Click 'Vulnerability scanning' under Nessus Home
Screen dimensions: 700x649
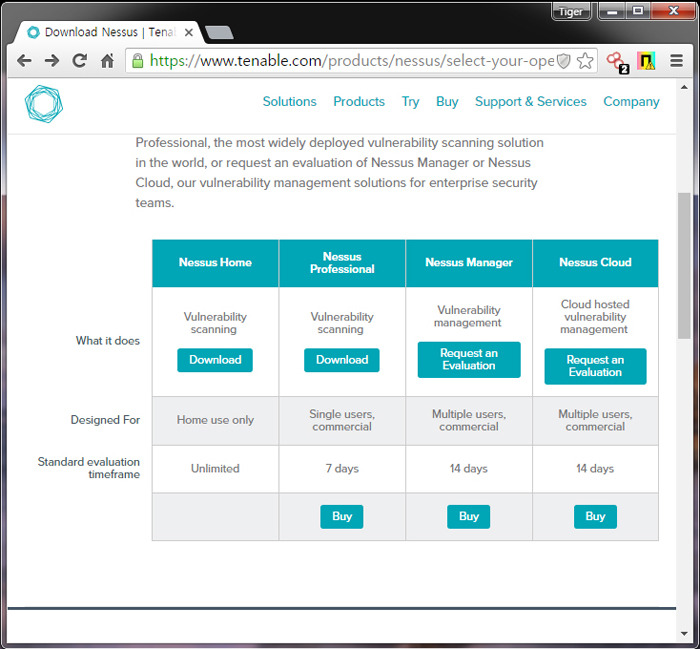point(215,323)
